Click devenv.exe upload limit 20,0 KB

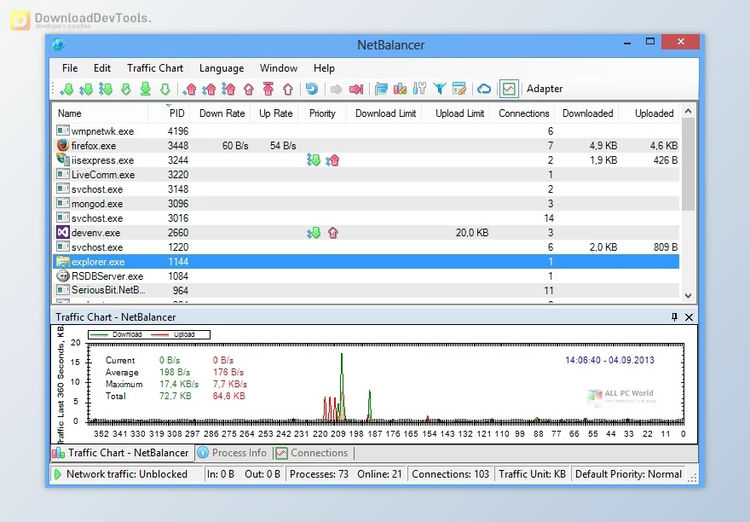(472, 233)
